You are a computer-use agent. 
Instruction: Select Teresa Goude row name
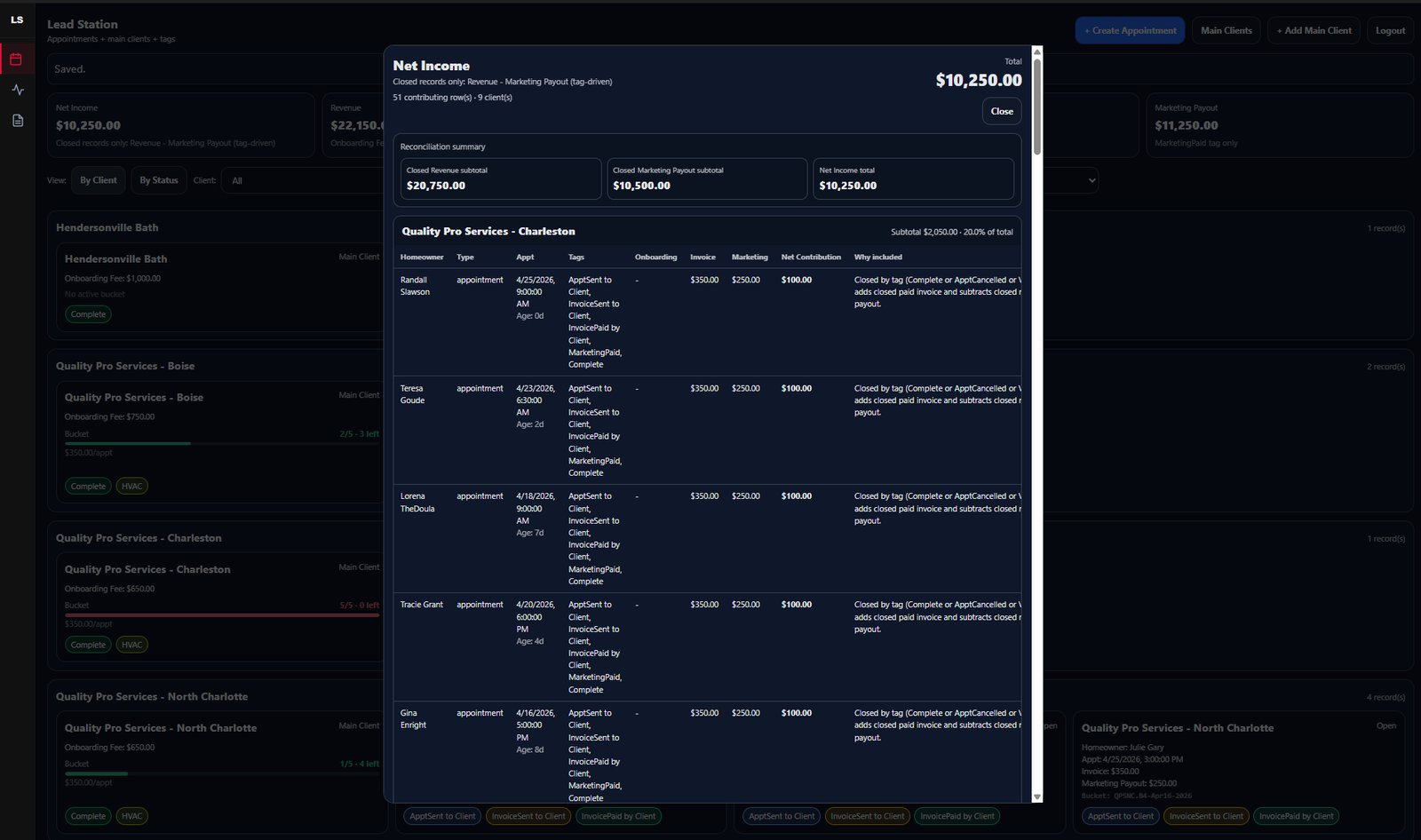[413, 394]
